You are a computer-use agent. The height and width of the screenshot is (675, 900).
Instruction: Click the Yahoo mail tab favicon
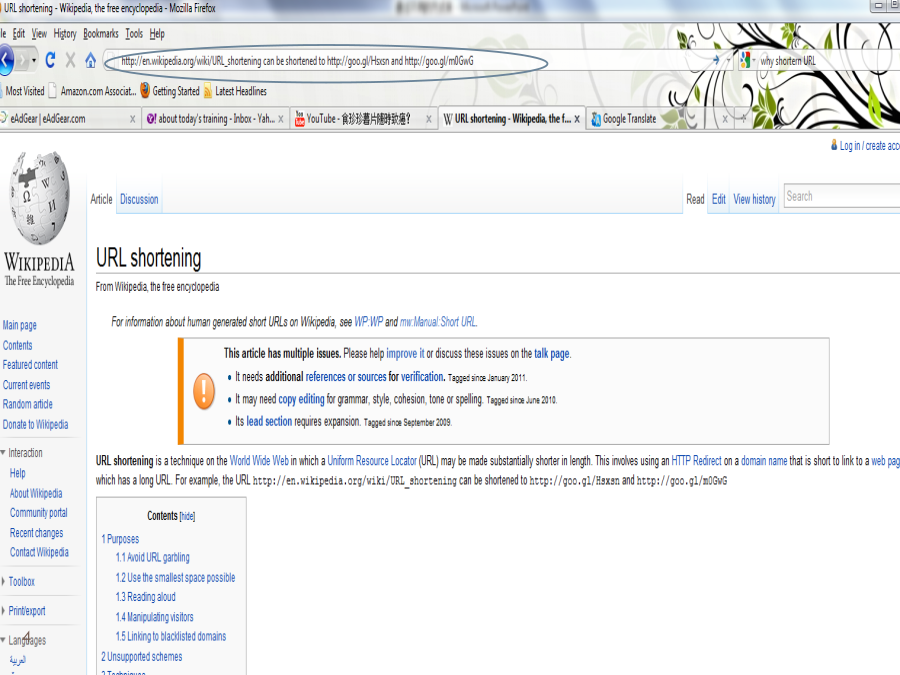point(152,119)
